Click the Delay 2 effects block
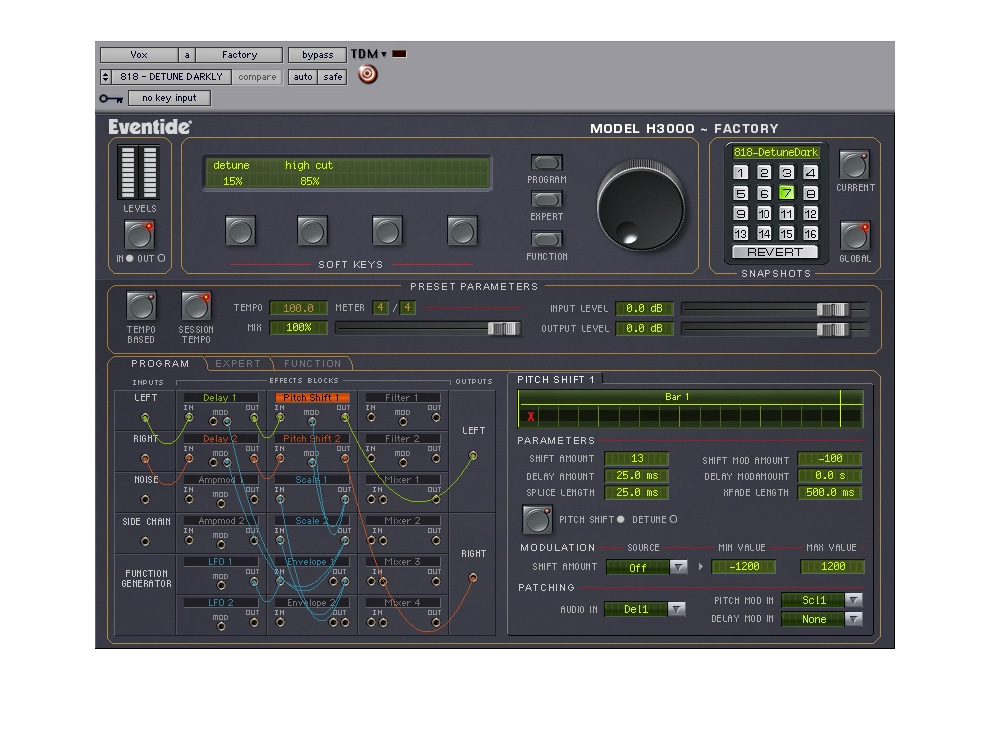The height and width of the screenshot is (743, 990). (x=220, y=438)
